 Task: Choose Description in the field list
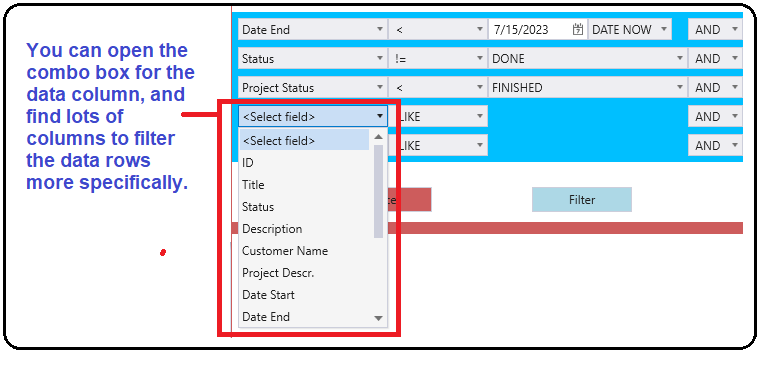point(304,229)
